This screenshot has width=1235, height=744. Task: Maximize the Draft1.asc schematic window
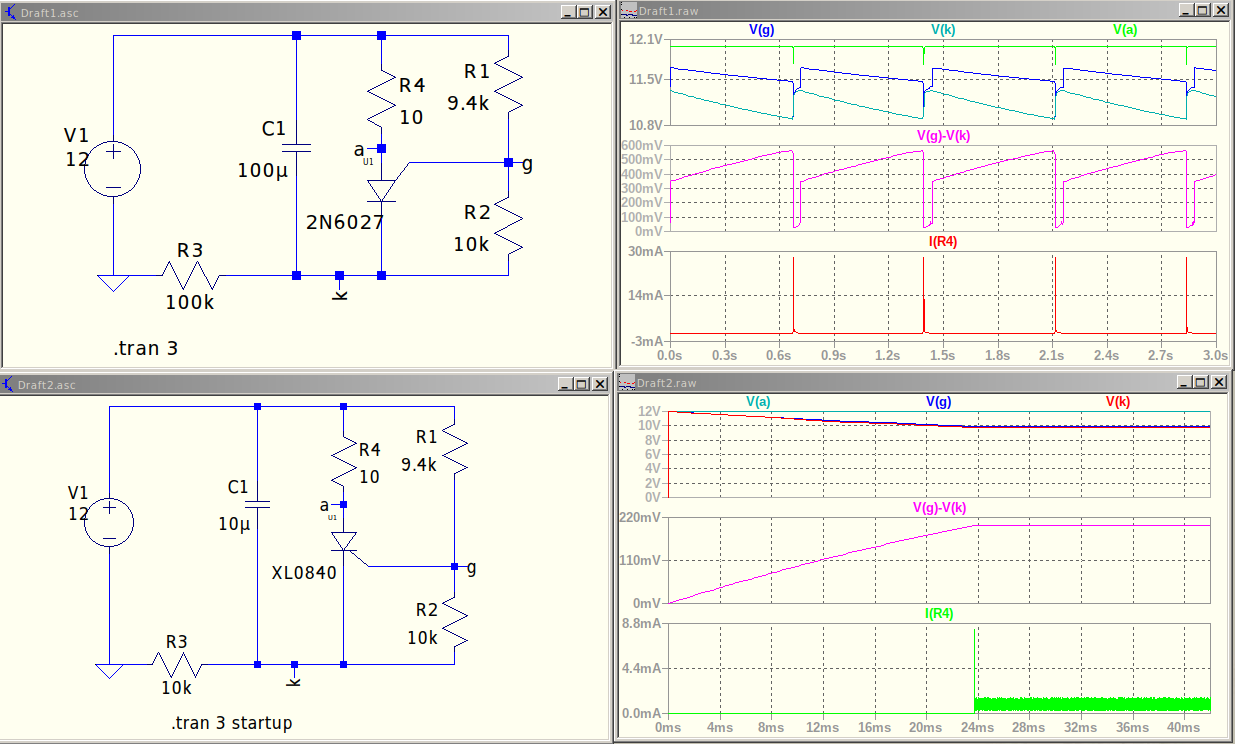click(x=585, y=11)
